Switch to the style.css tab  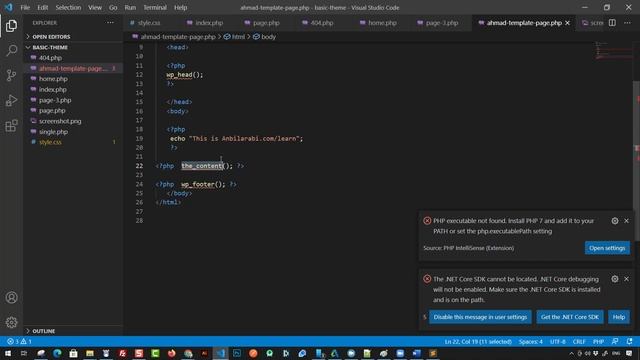[149, 23]
